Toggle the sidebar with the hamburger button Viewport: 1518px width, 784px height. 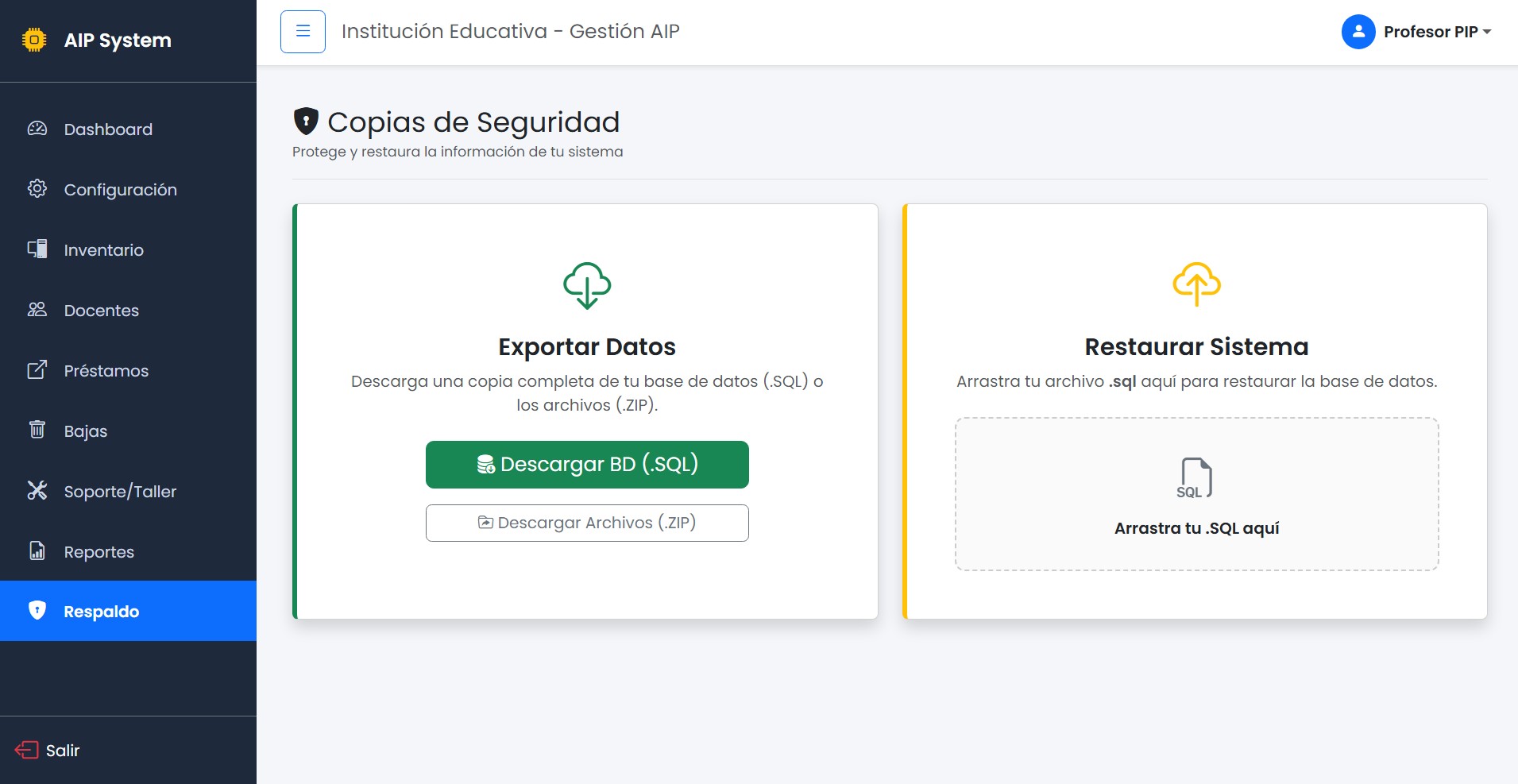[303, 31]
